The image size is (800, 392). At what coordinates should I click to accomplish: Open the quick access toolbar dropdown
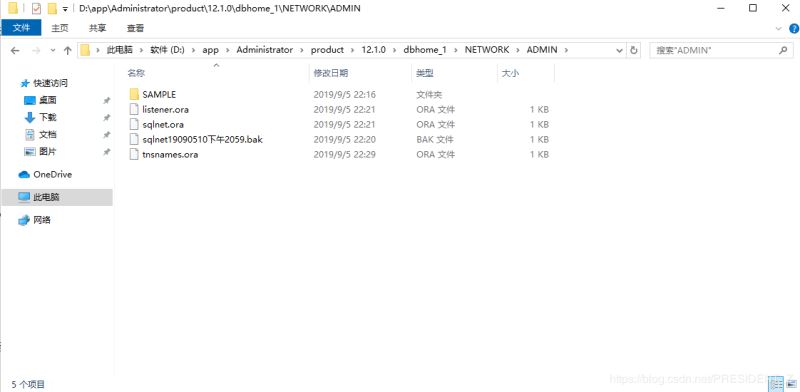(65, 9)
